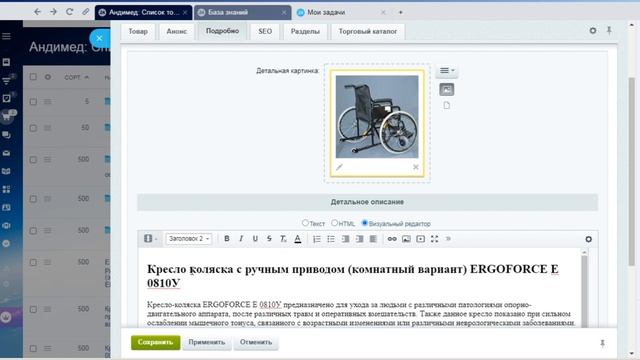The width and height of the screenshot is (640, 360).
Task: Click the Применить button
Action: point(207,342)
